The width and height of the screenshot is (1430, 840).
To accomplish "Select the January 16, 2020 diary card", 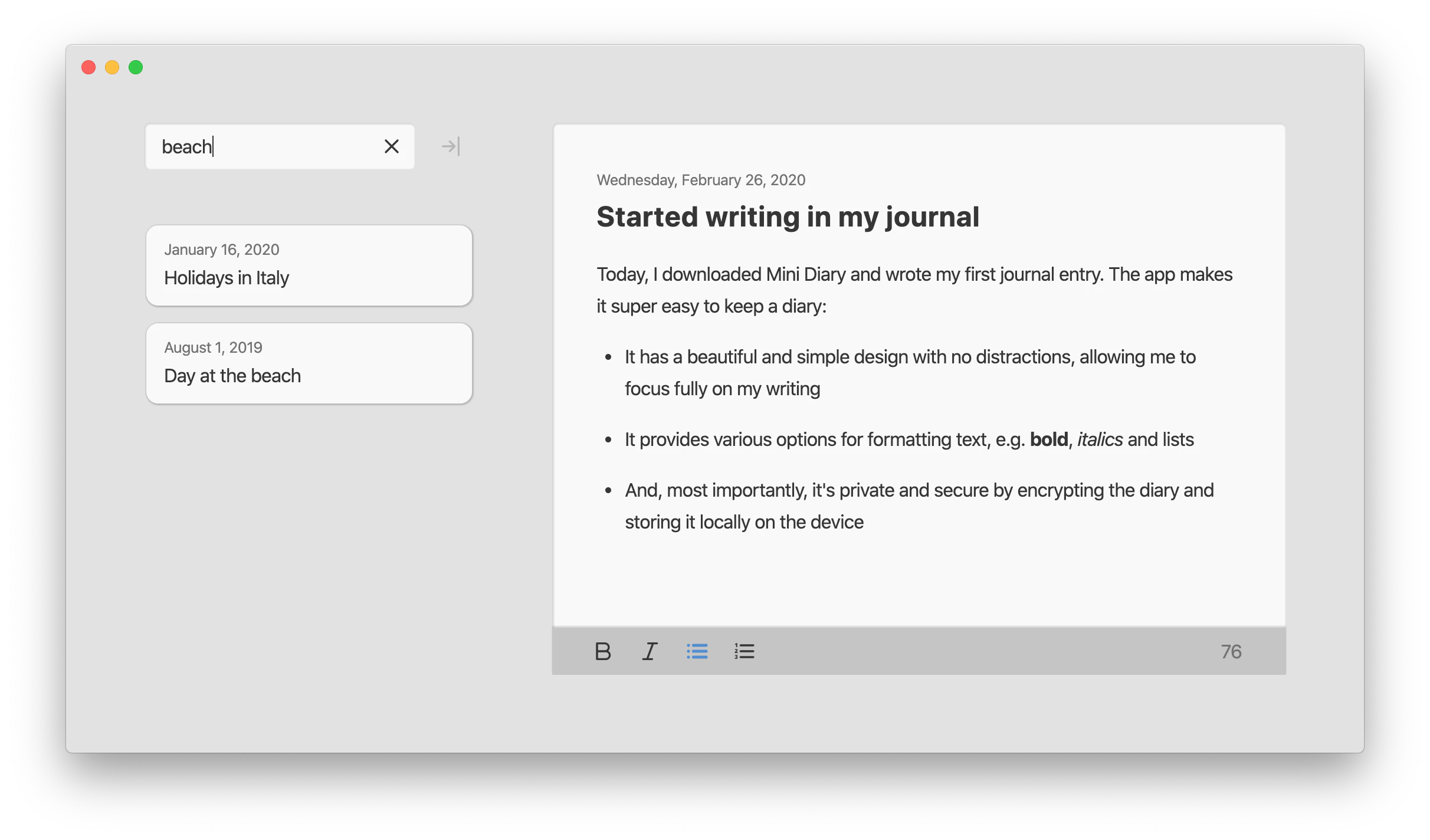I will point(309,265).
